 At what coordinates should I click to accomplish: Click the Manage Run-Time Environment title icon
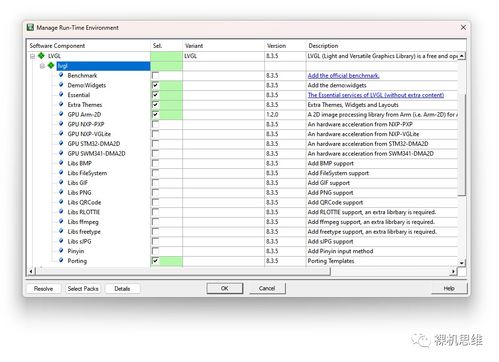(x=31, y=27)
